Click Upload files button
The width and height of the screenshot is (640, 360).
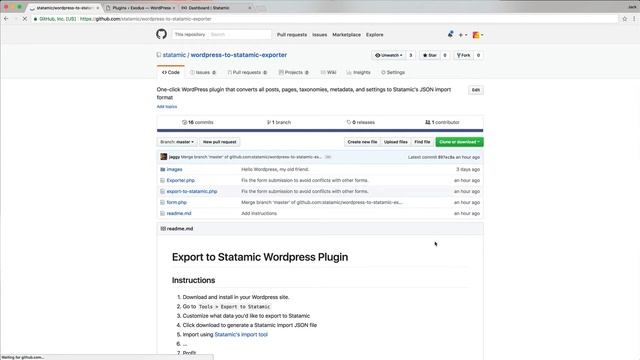pos(396,142)
